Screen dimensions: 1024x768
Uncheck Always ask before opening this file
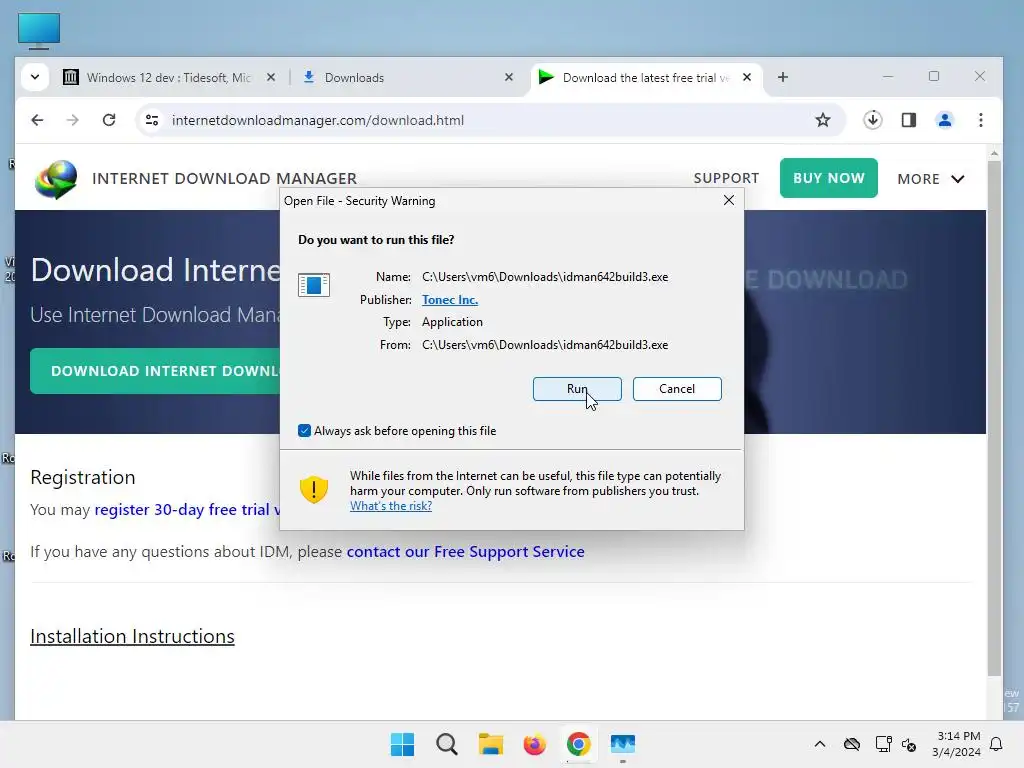click(304, 430)
